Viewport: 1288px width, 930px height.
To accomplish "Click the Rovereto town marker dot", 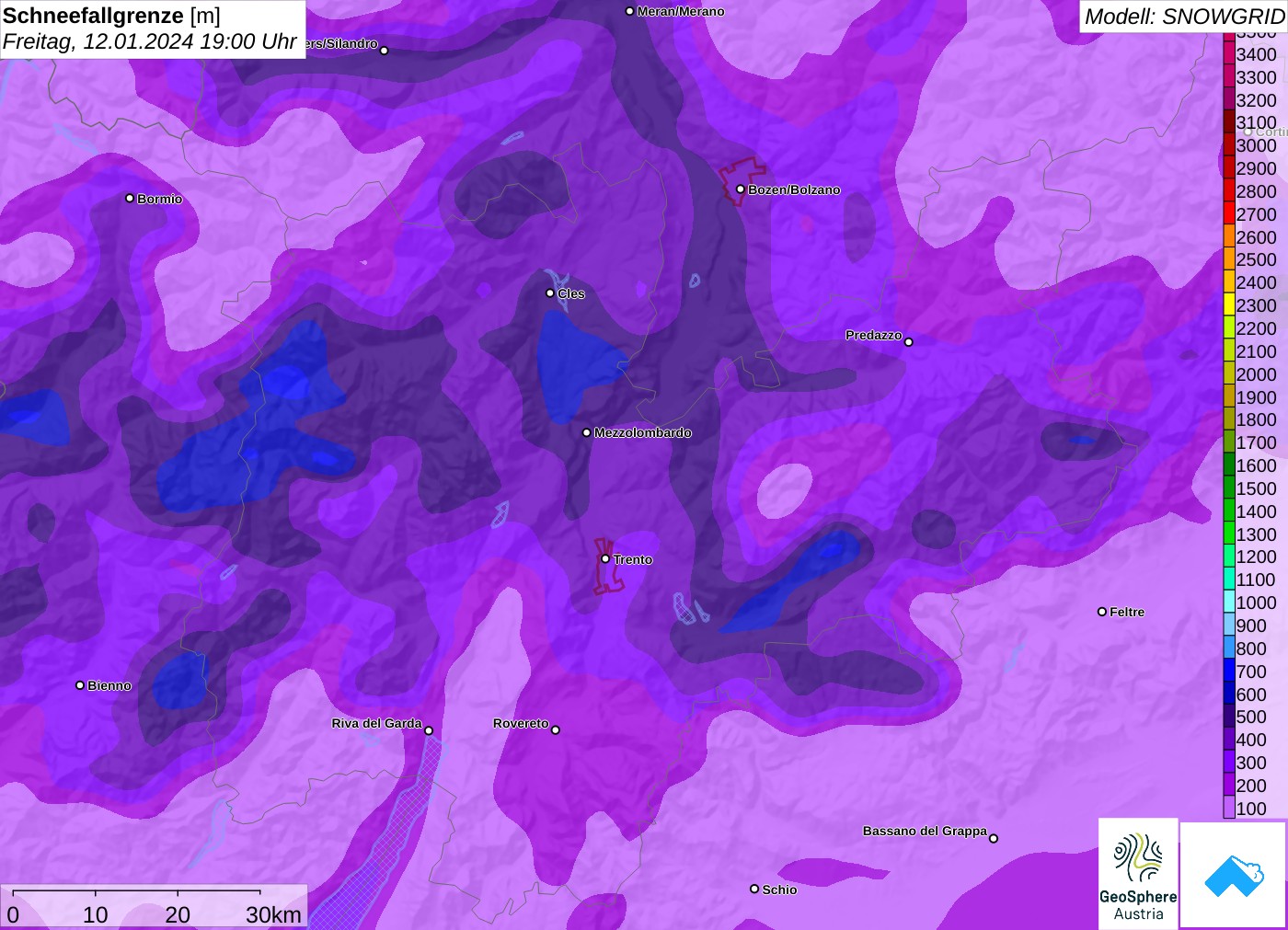I will coord(556,729).
